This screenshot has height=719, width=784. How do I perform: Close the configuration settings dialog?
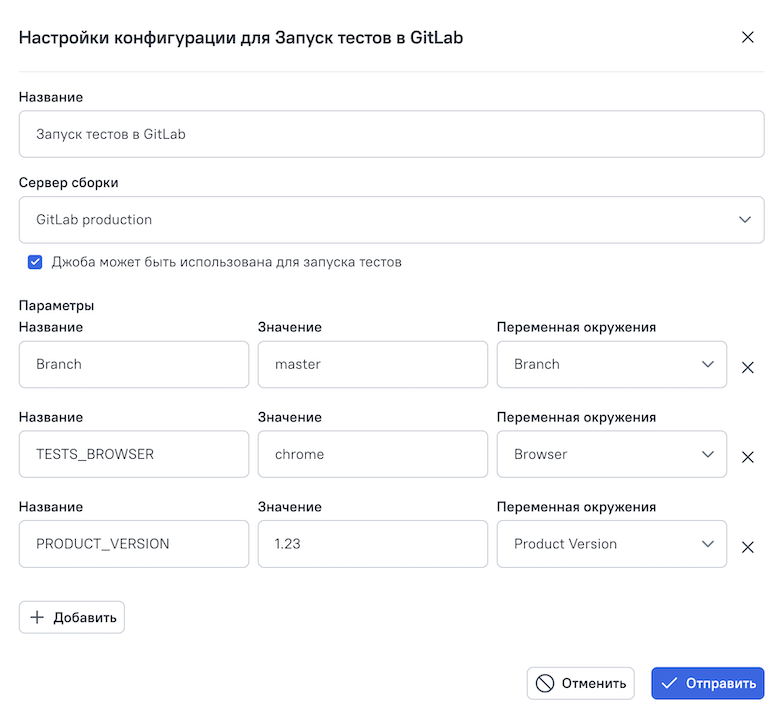pos(747,38)
